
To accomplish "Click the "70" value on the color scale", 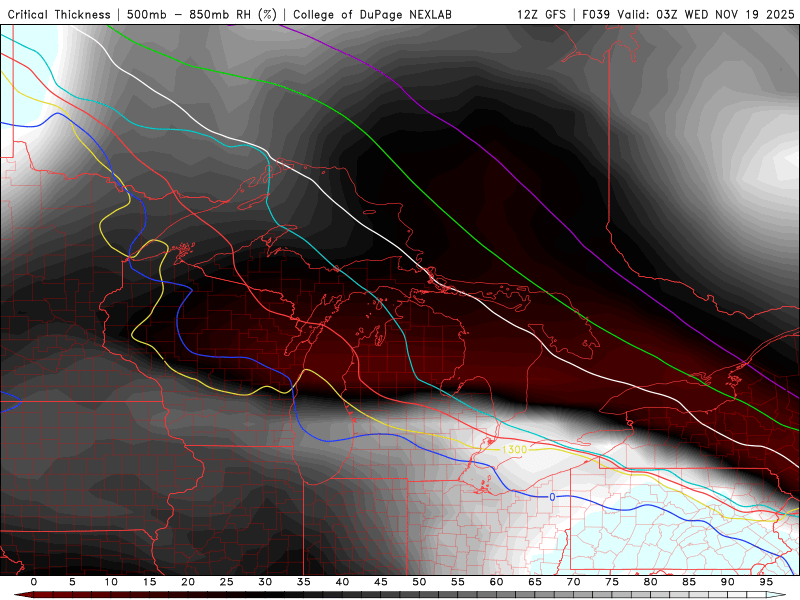I will point(573,582).
